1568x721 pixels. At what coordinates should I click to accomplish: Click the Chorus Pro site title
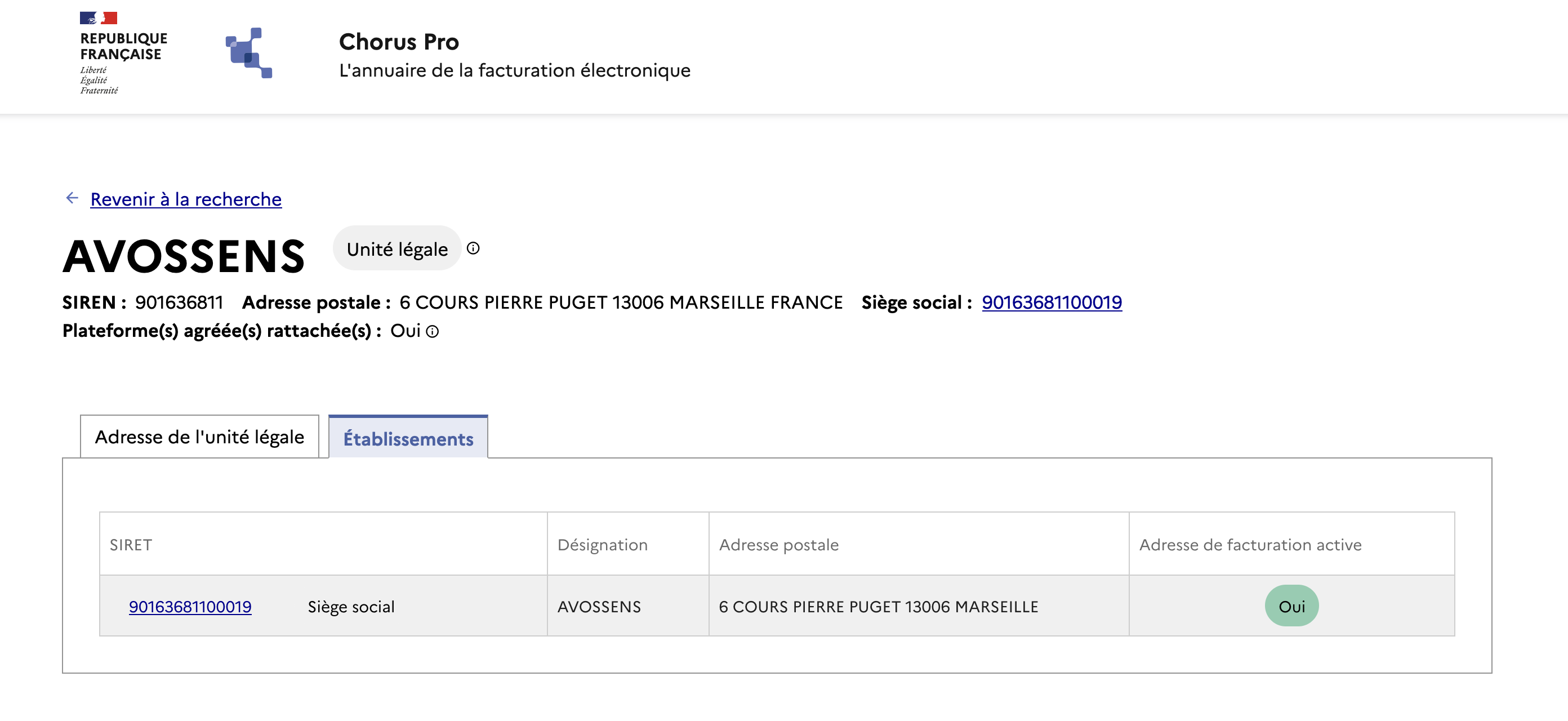point(399,42)
